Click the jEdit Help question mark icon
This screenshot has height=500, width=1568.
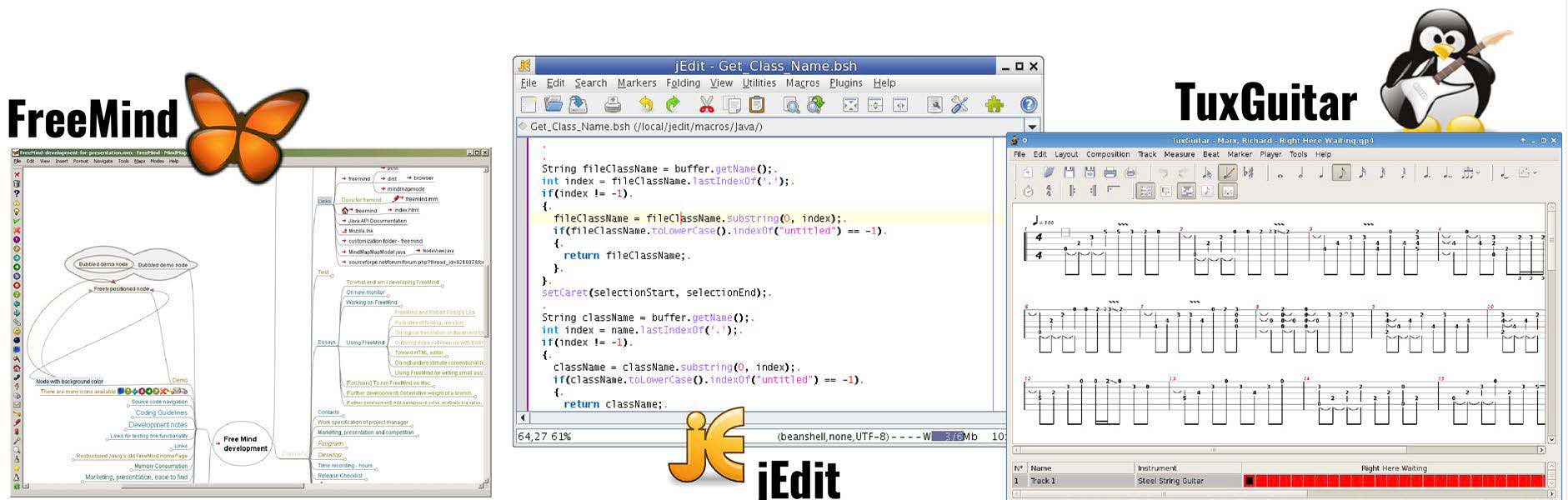click(1029, 105)
